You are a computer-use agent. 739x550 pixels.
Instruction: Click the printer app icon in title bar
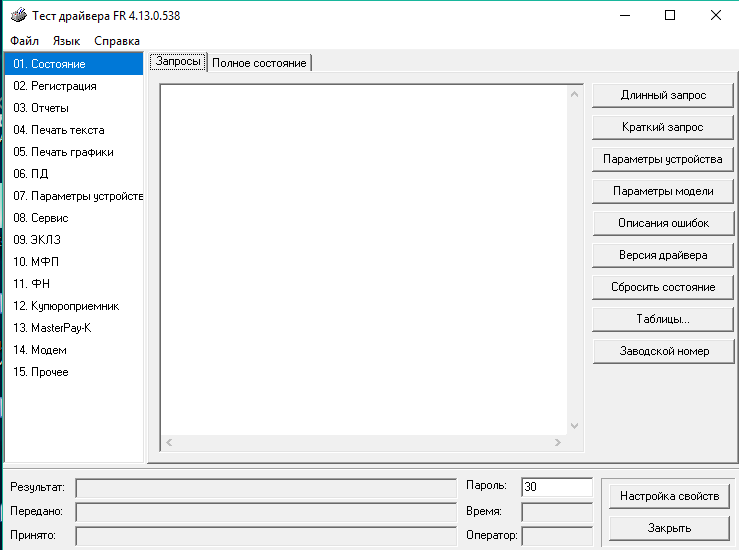(19, 16)
